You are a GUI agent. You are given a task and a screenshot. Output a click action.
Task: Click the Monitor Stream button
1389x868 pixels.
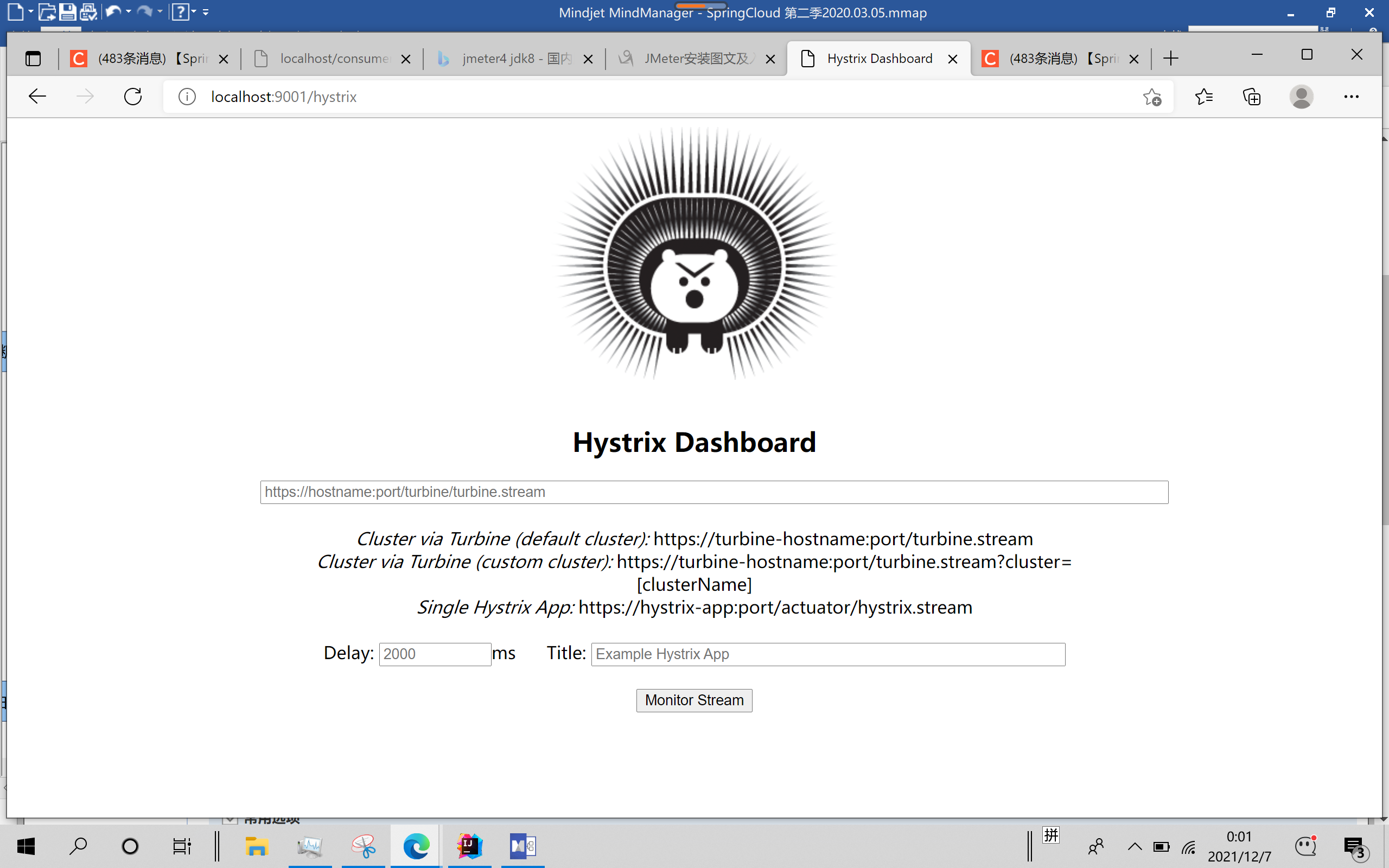tap(694, 700)
